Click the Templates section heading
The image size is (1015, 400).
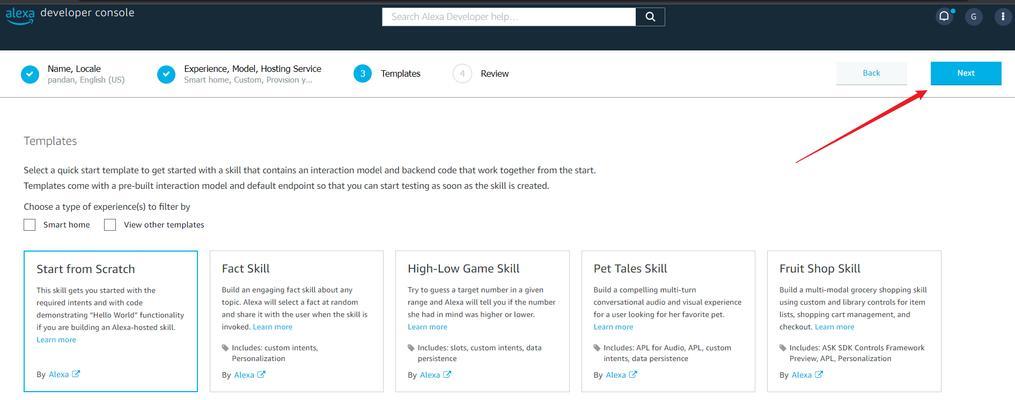point(50,141)
